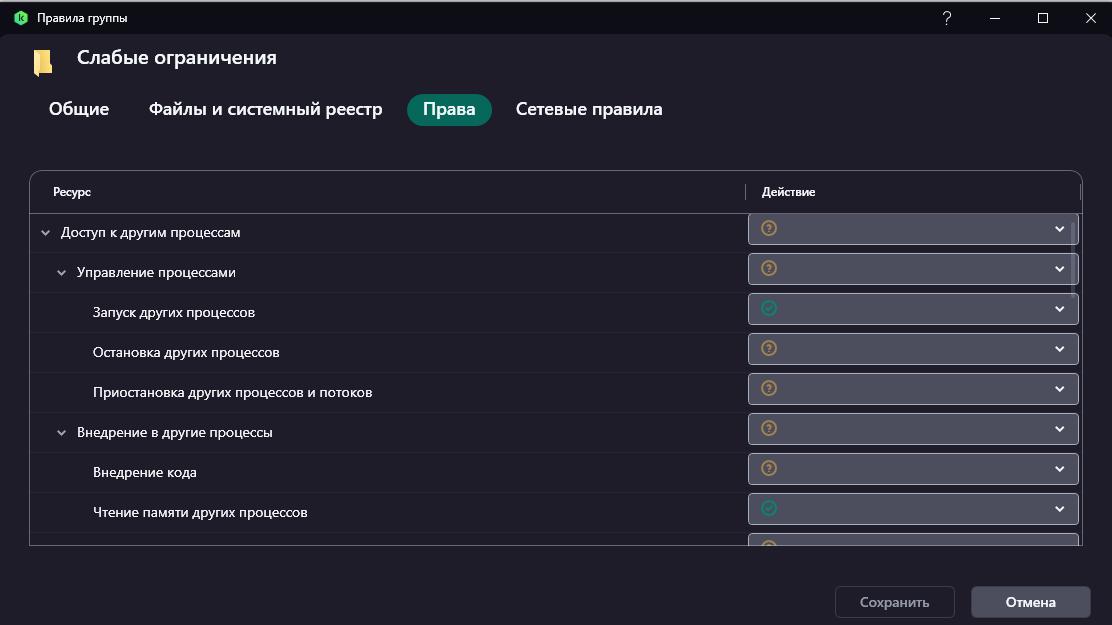
Task: Click green allow icon for Запуск других процессов
Action: click(x=769, y=309)
